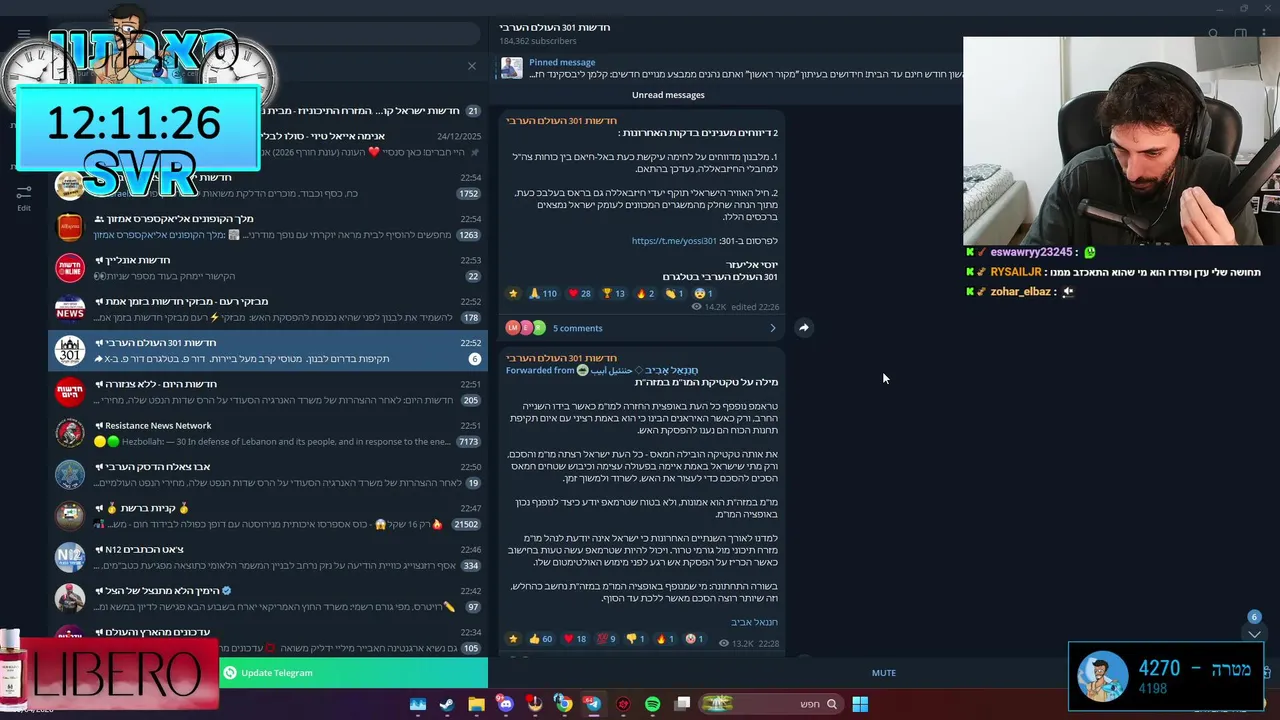Click the 21502 unread badge
The image size is (1280, 720).
click(x=466, y=524)
